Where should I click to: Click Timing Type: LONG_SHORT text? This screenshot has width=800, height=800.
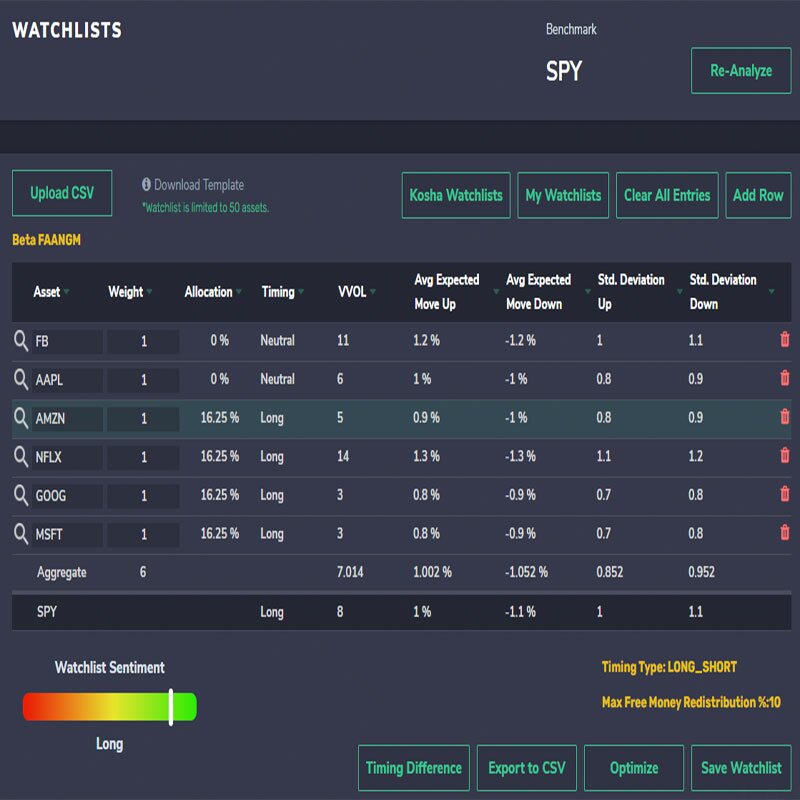point(669,667)
